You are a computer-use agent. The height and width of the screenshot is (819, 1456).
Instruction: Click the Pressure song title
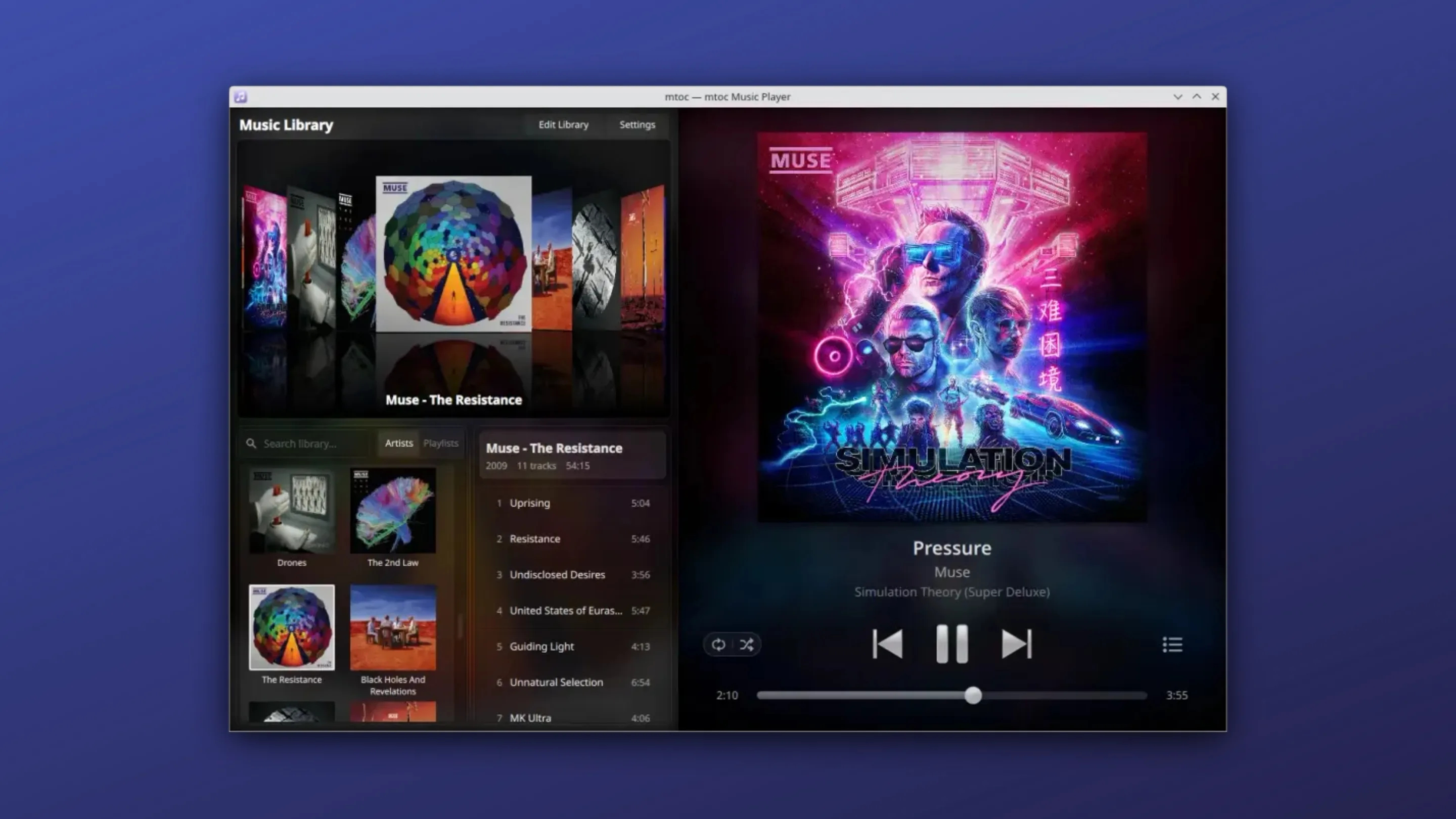pyautogui.click(x=952, y=548)
